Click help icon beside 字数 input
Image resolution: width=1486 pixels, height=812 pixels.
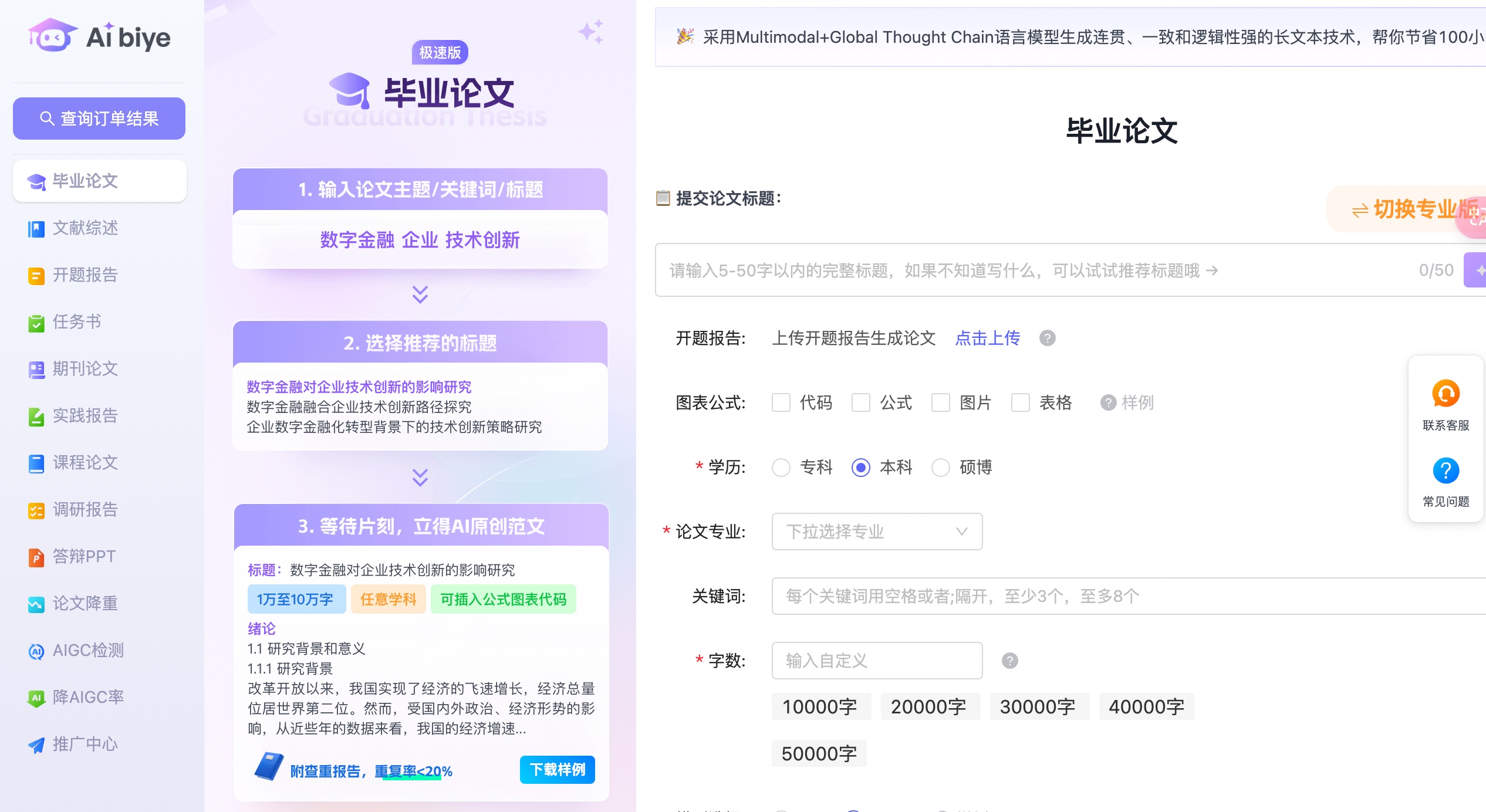pos(1009,661)
